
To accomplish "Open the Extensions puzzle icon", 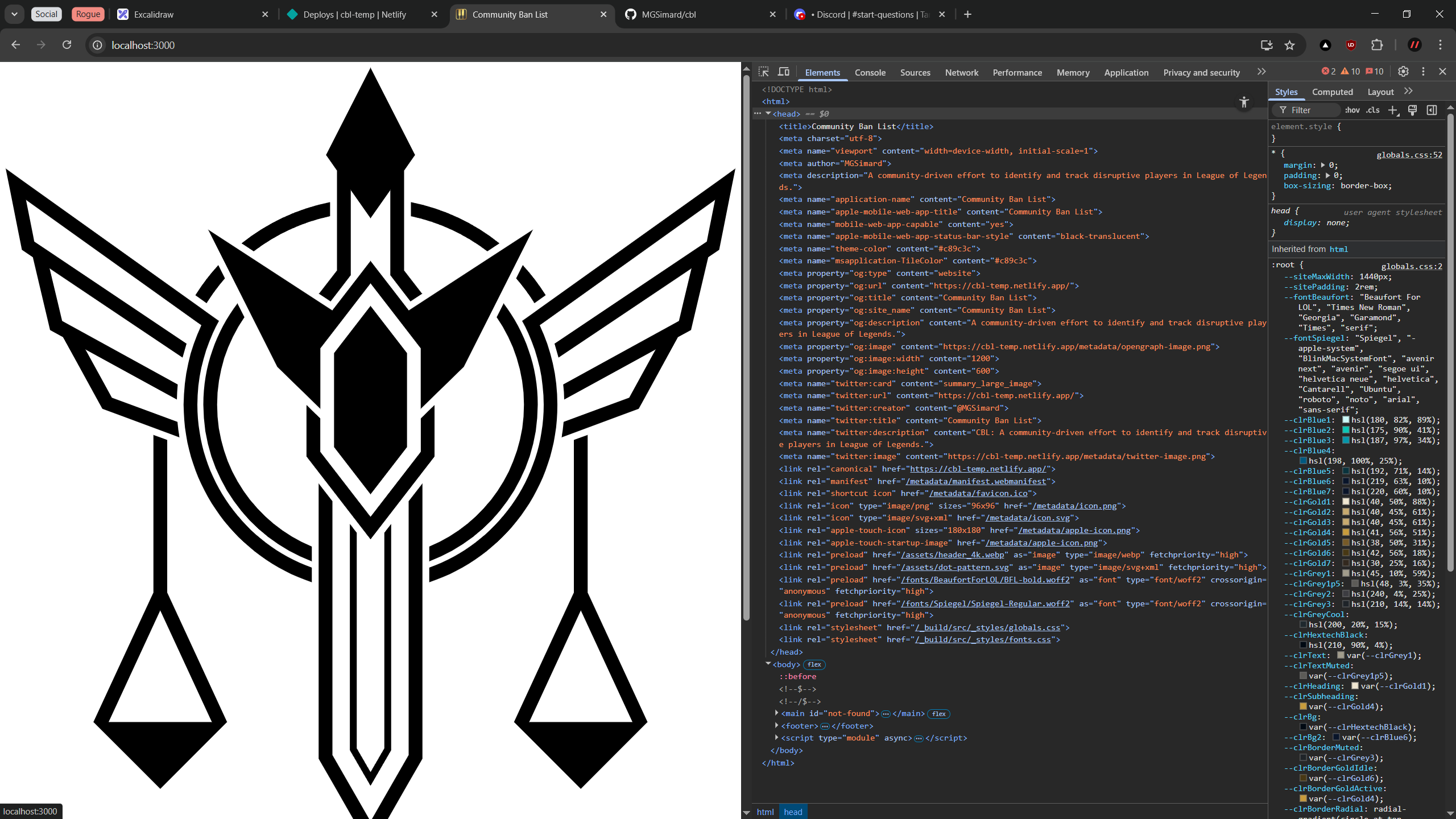I will click(x=1377, y=45).
